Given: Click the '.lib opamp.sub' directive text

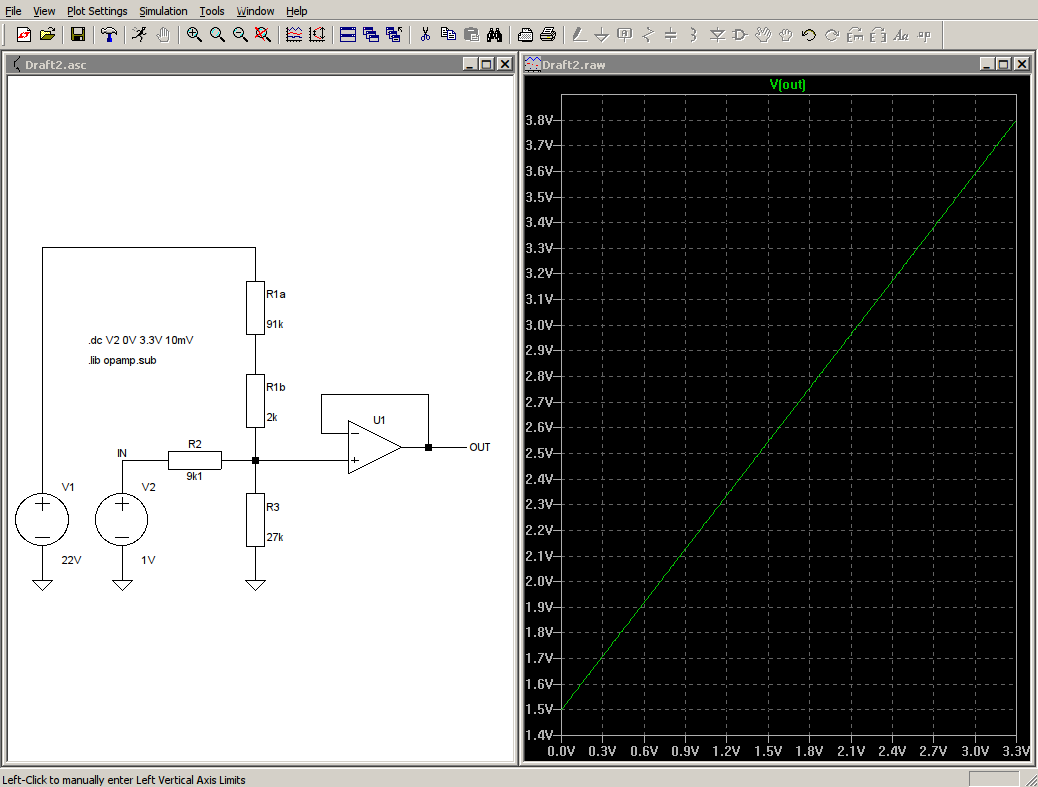Looking at the screenshot, I should pos(122,361).
